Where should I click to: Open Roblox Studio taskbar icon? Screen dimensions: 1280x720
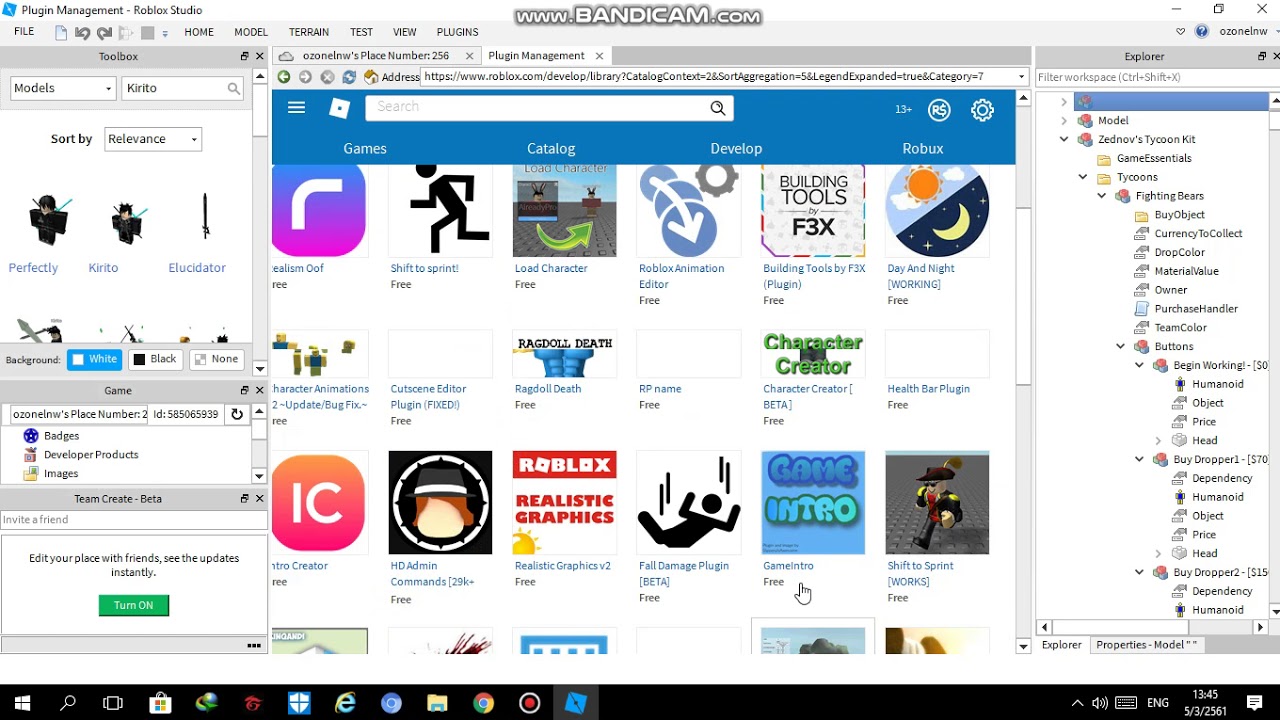575,703
